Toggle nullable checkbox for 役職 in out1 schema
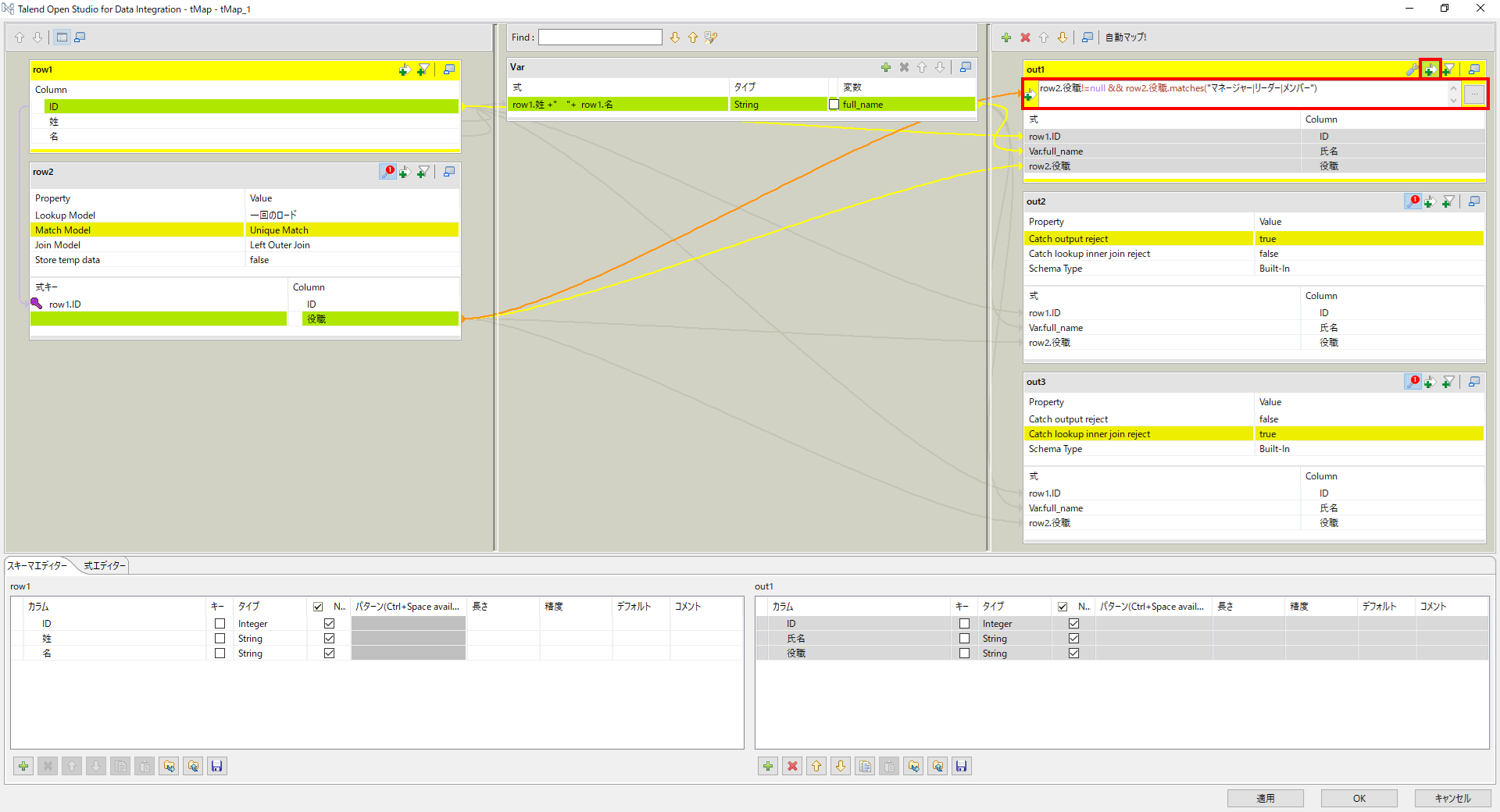1500x812 pixels. point(1073,653)
